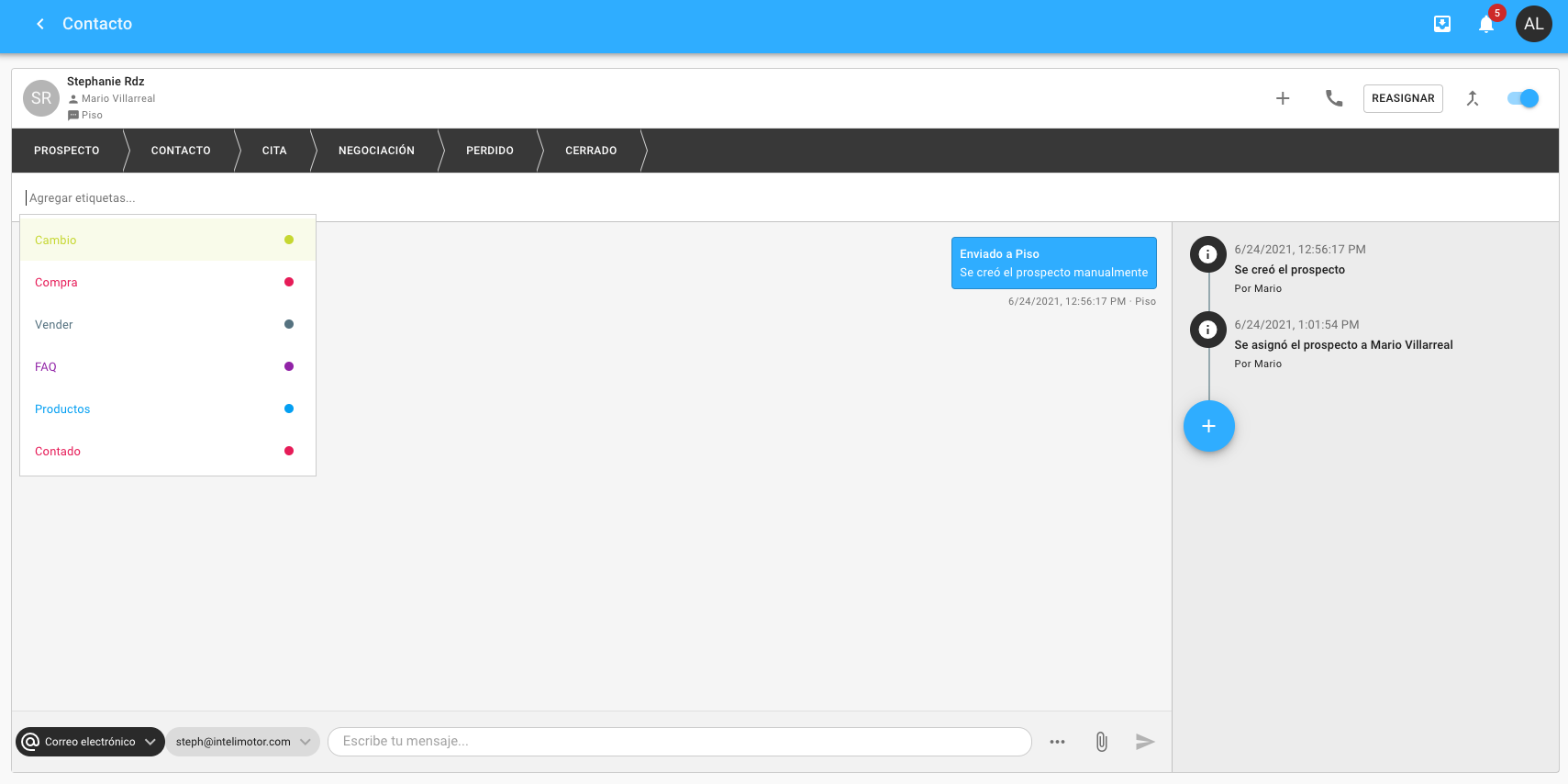Expand the steph@intelimotor.com address dropdown
This screenshot has height=784, width=1568.
(242, 742)
